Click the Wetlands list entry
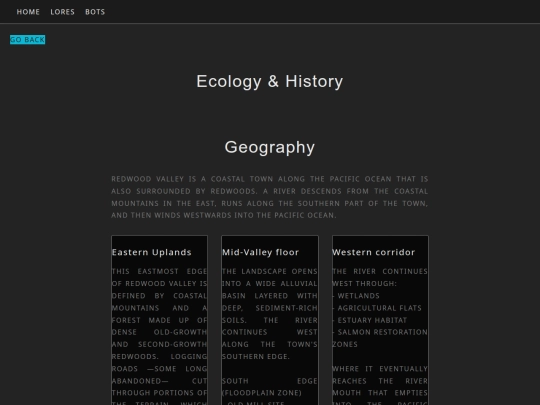 point(356,296)
